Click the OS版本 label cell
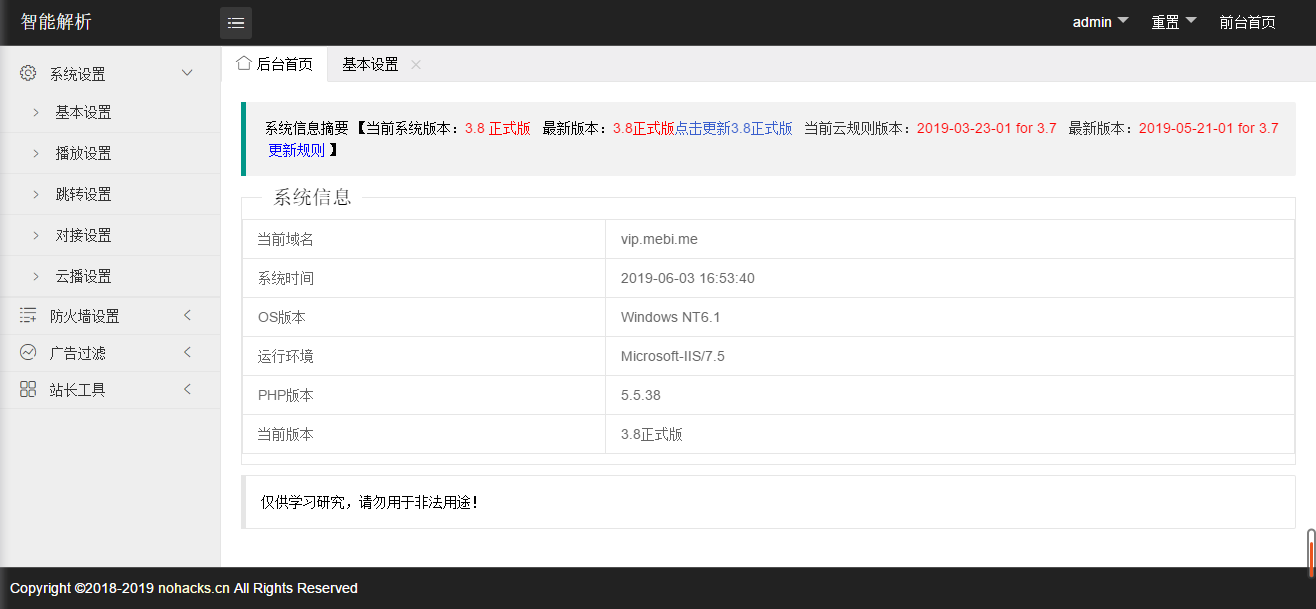Screen dimensions: 1316x609 click(424, 317)
